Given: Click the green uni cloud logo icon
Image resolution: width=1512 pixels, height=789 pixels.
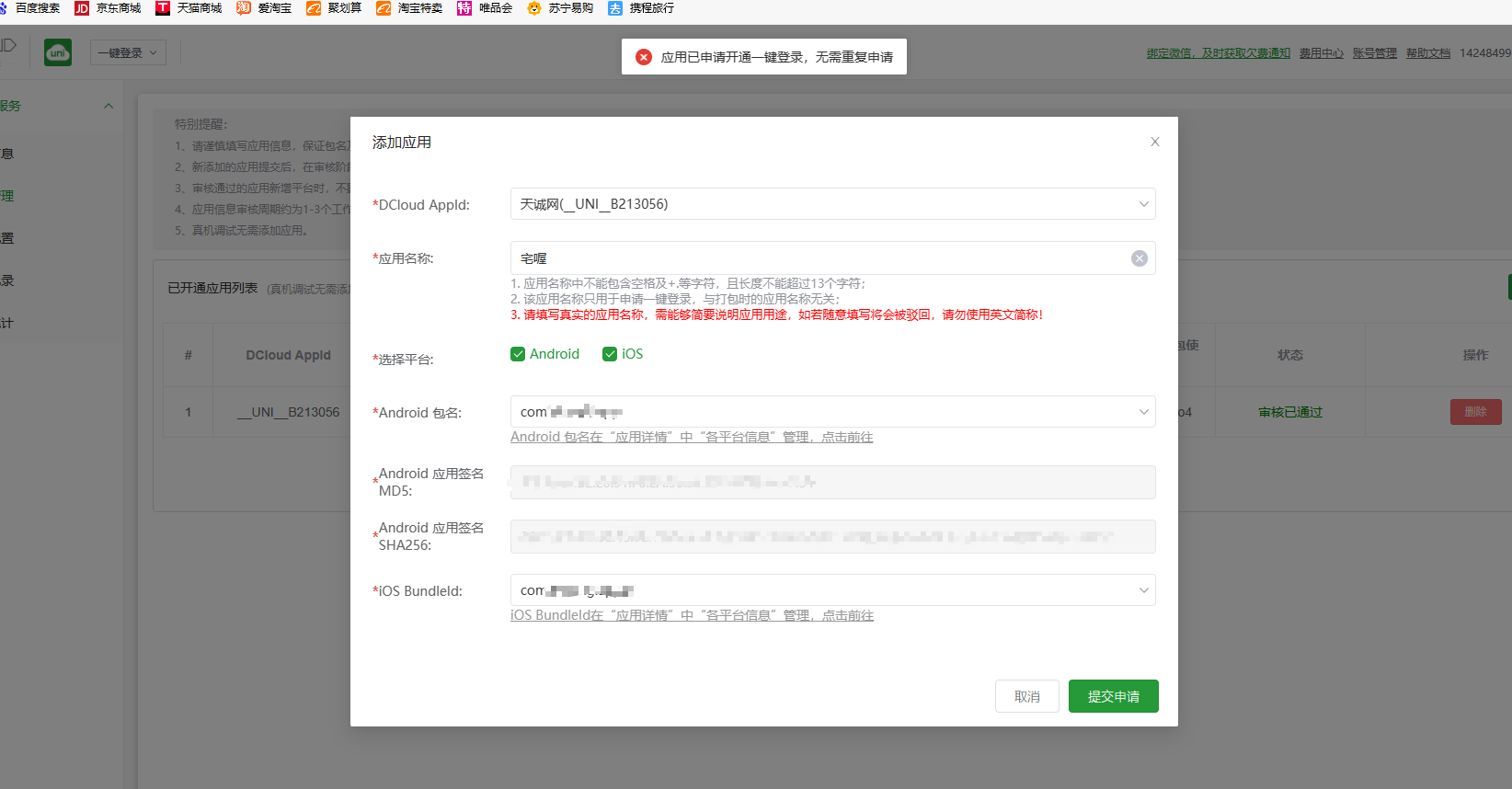Looking at the screenshot, I should click(57, 52).
